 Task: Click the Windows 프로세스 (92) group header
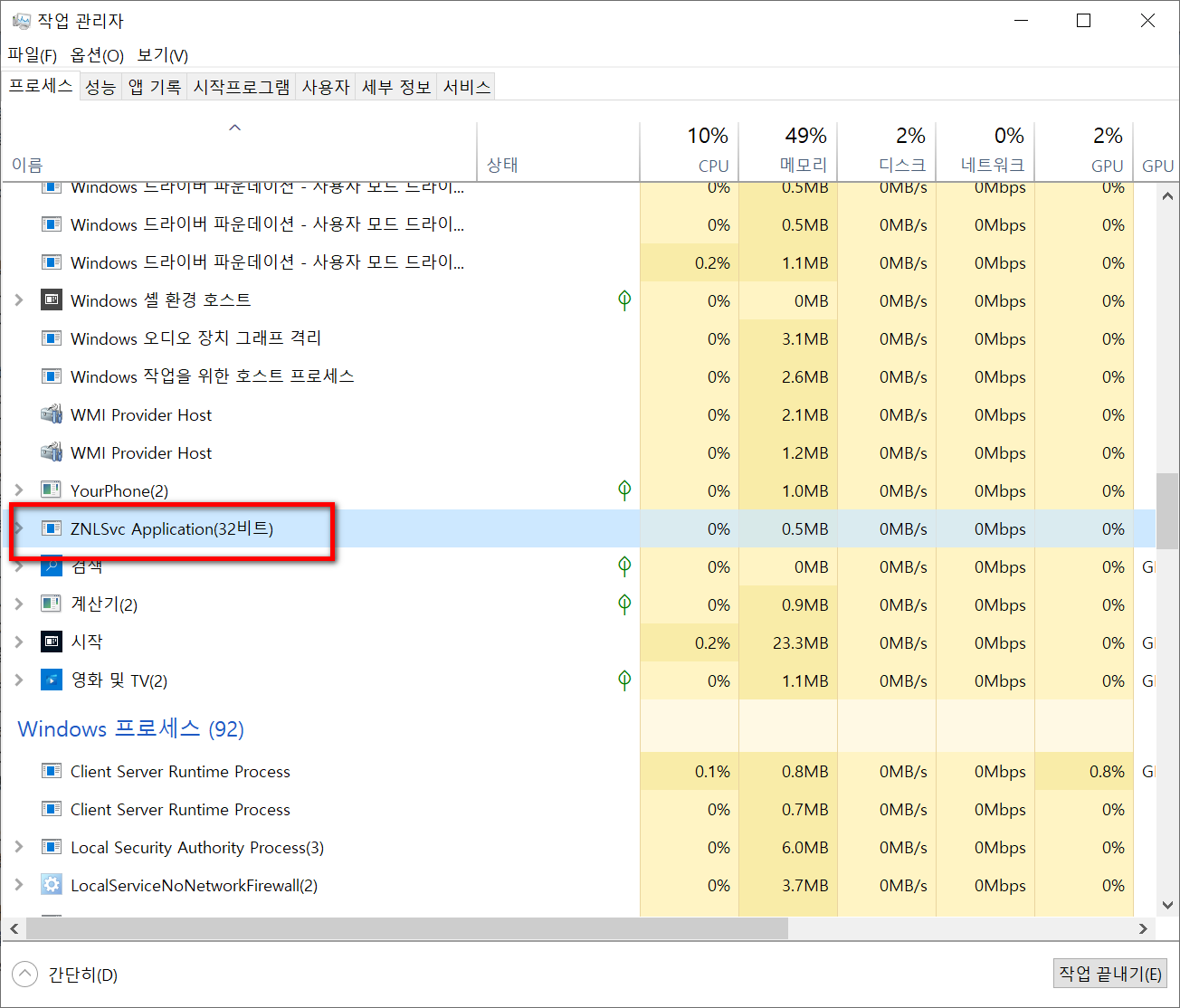pos(131,729)
